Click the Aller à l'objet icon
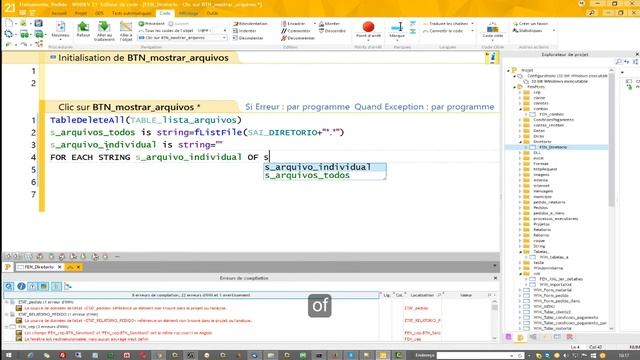The image size is (640, 360). pos(126,27)
